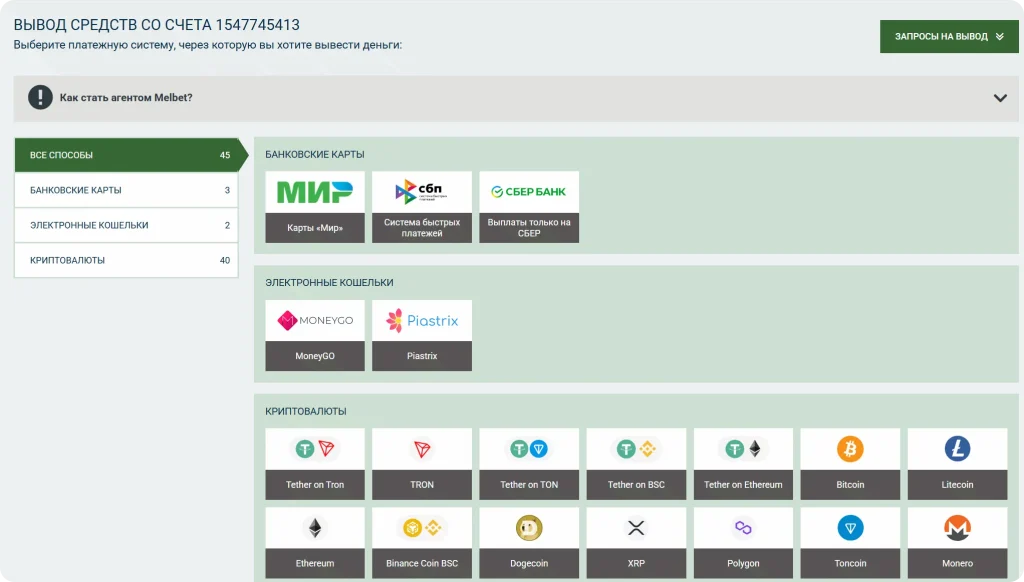Select the Dogecoin icon
The height and width of the screenshot is (582, 1024).
pyautogui.click(x=529, y=528)
